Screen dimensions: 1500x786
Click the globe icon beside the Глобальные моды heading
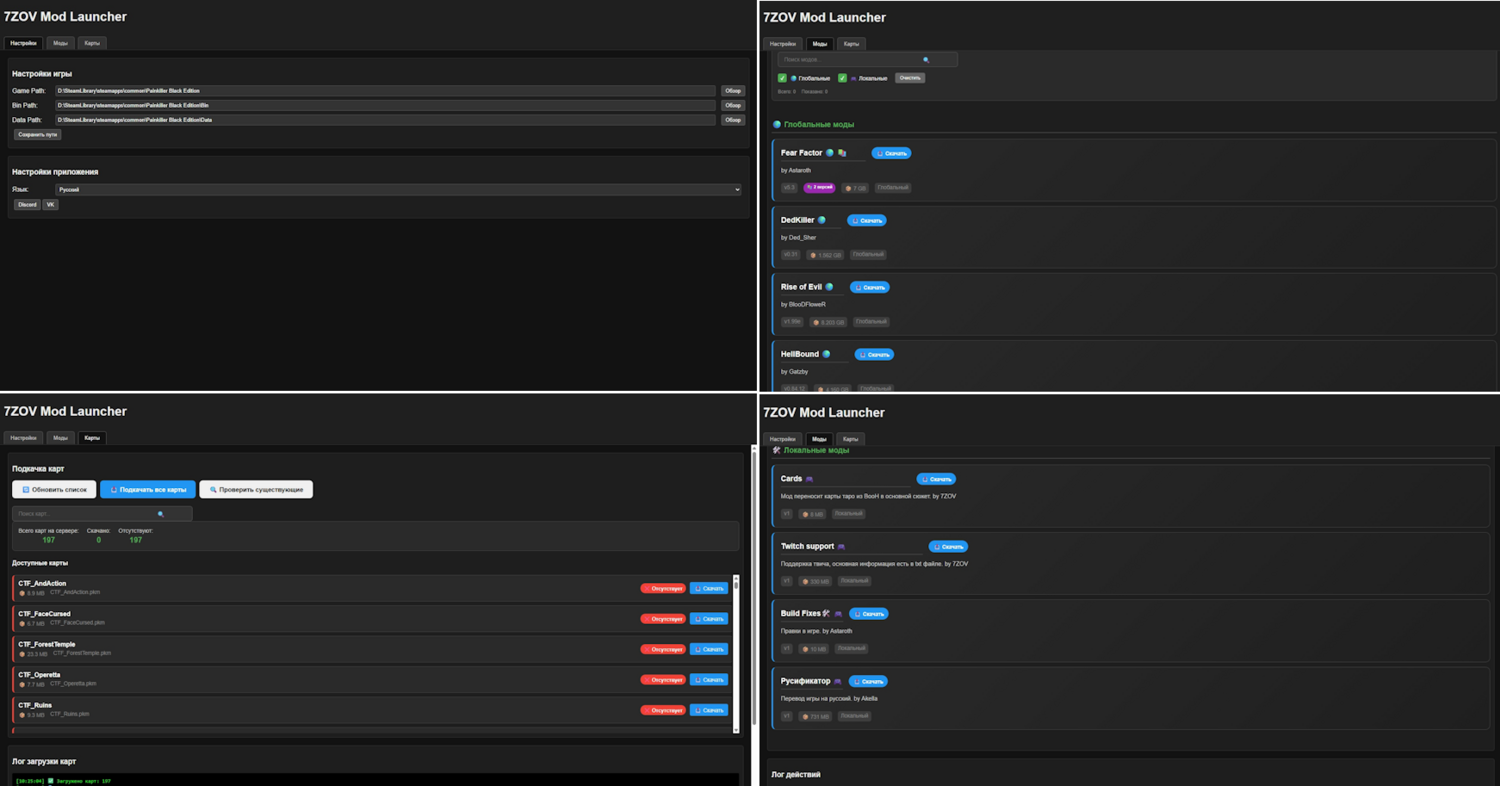point(777,125)
